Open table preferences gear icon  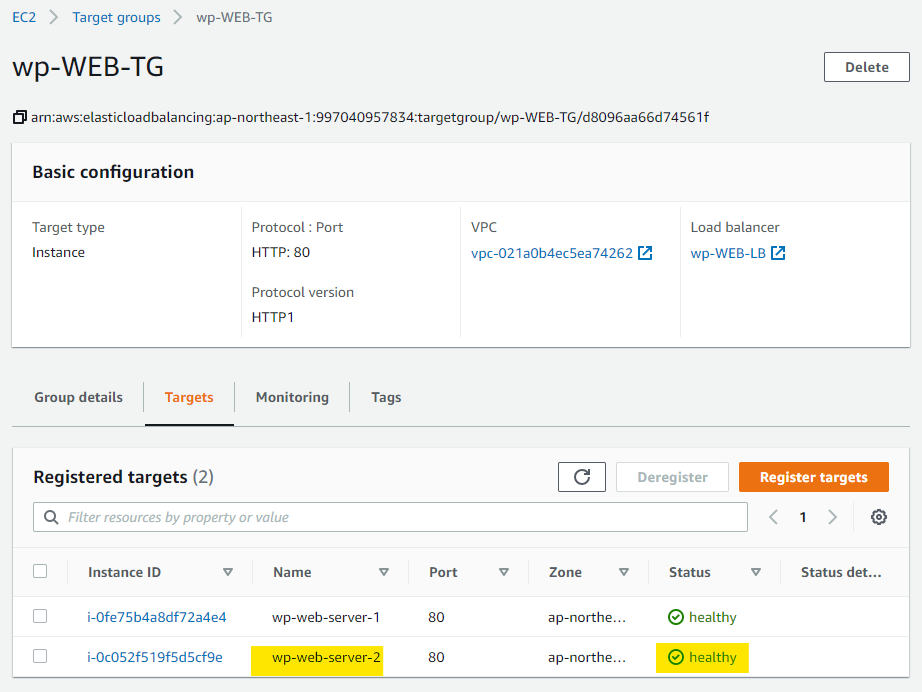coord(878,517)
